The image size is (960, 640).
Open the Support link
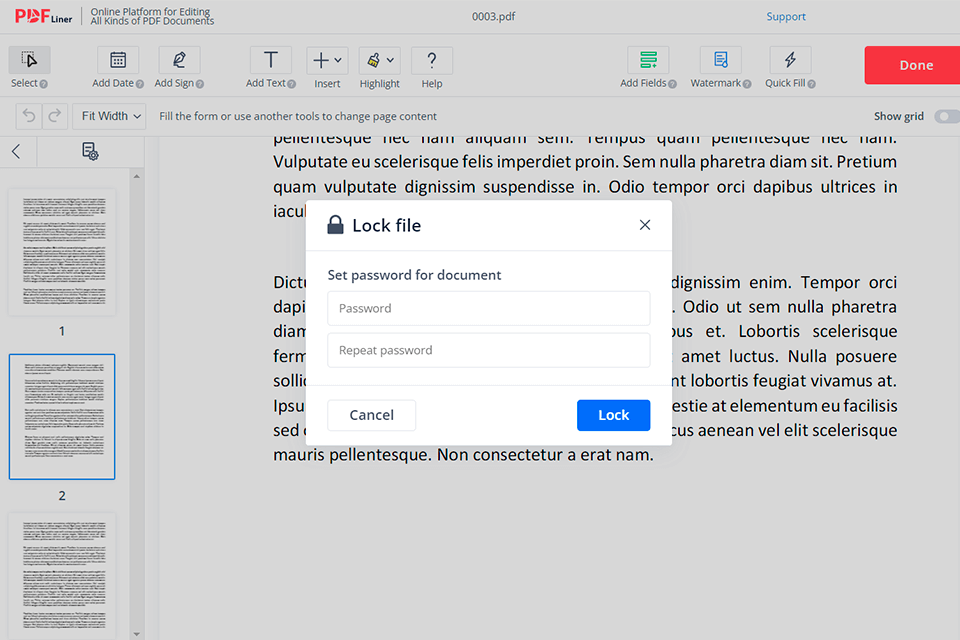point(786,17)
